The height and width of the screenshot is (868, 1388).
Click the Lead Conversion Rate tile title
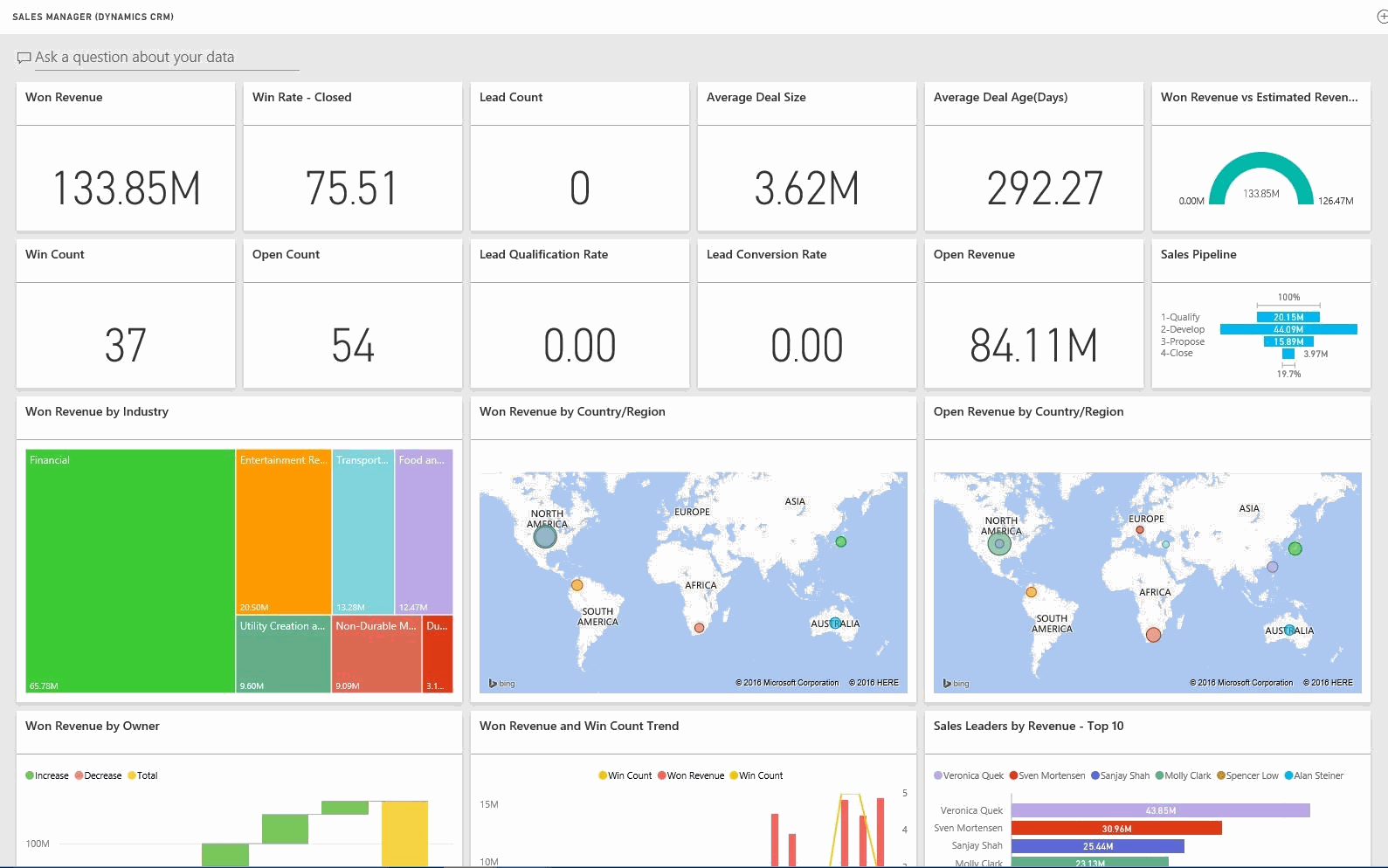pos(766,255)
